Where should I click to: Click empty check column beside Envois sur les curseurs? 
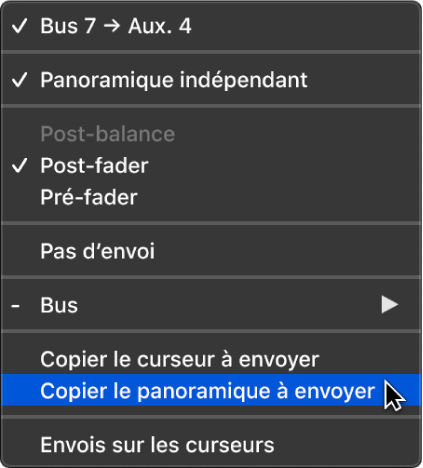[x=20, y=445]
